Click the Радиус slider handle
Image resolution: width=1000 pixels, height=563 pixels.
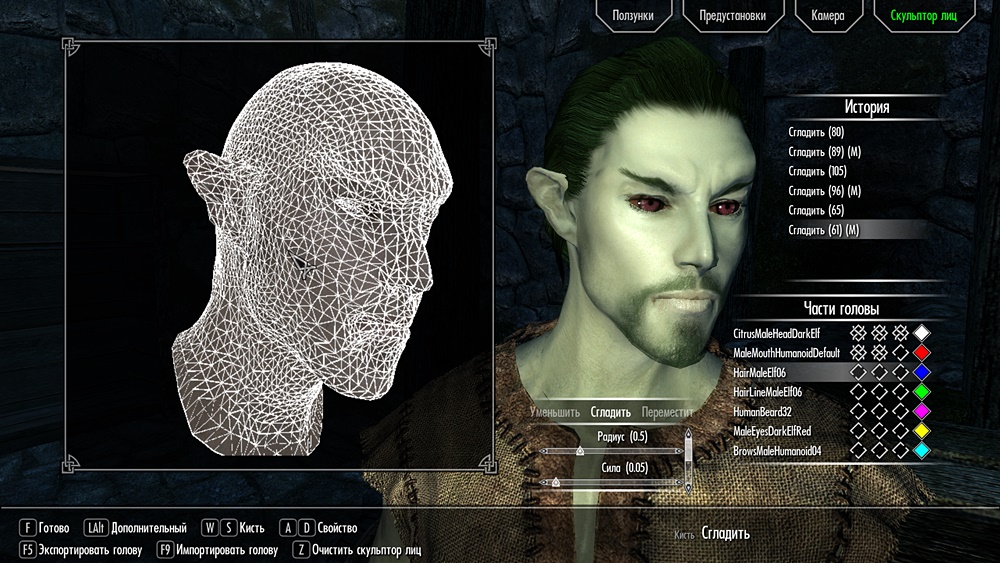coord(580,451)
